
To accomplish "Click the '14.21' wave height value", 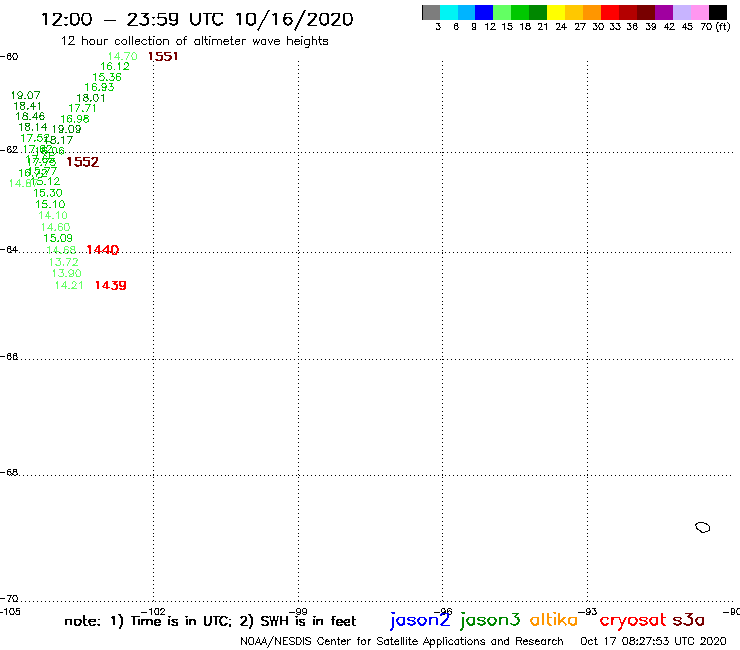I will click(x=69, y=285).
